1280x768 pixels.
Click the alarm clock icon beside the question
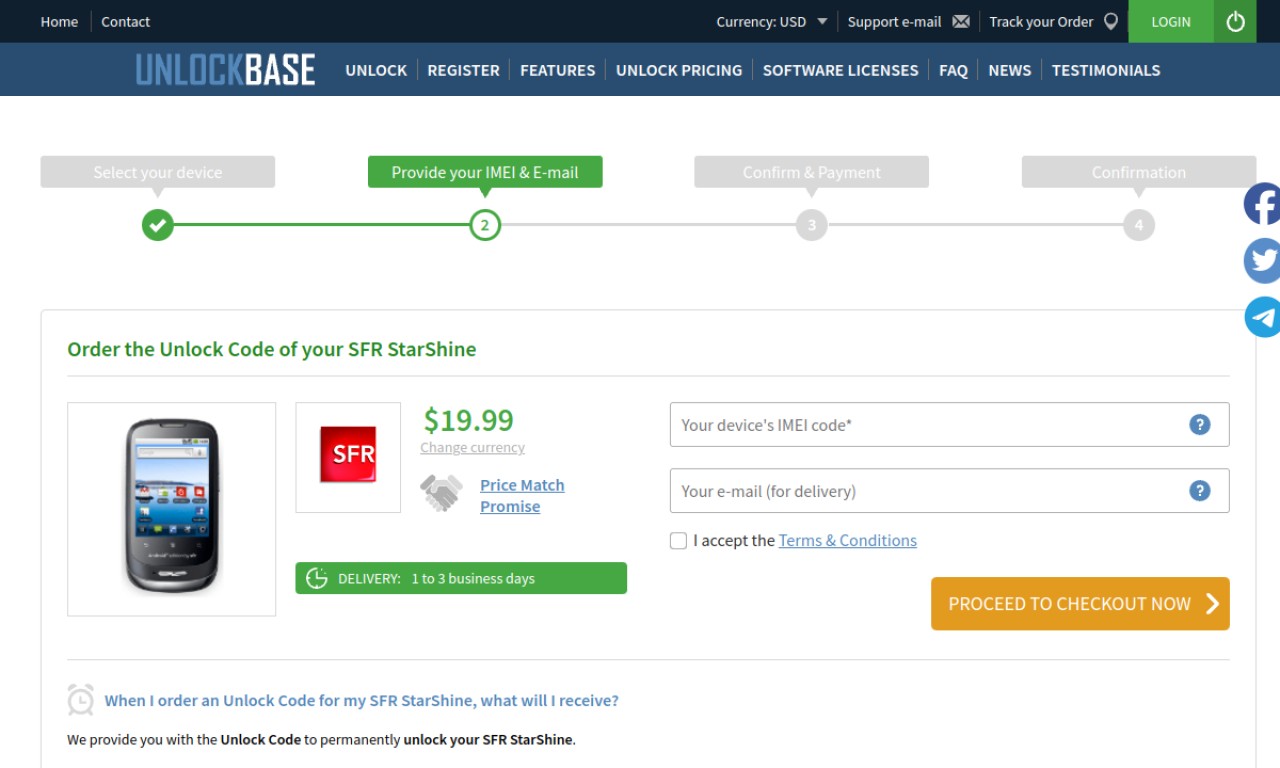click(81, 700)
